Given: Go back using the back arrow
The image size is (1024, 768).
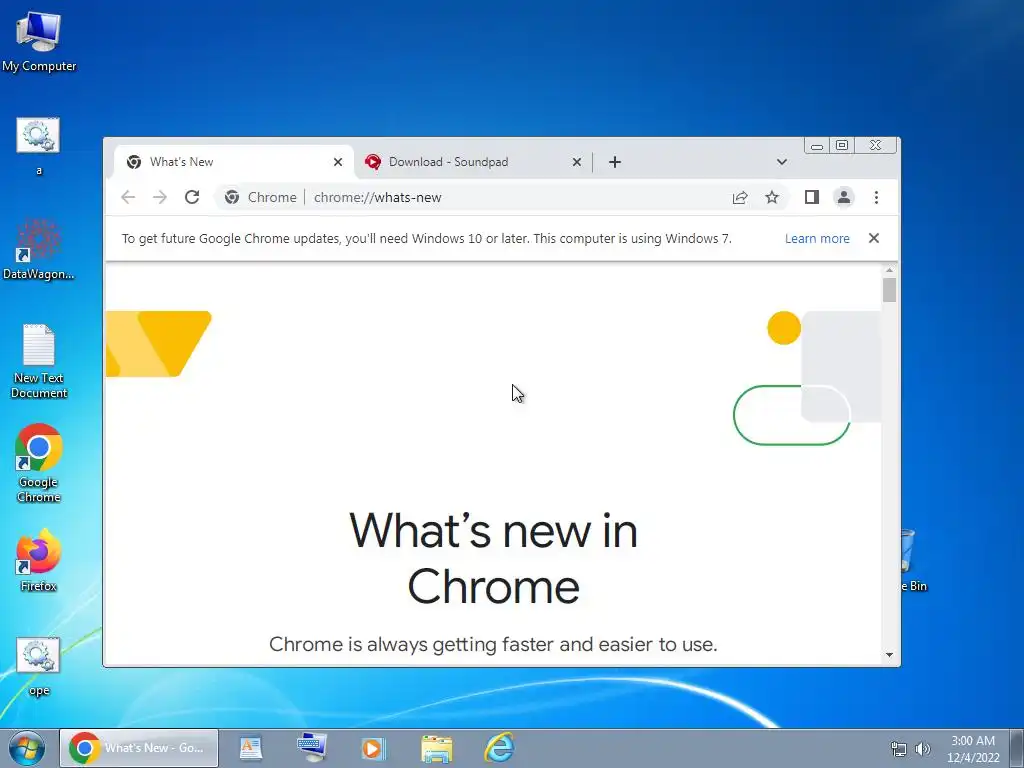Looking at the screenshot, I should click(x=128, y=197).
